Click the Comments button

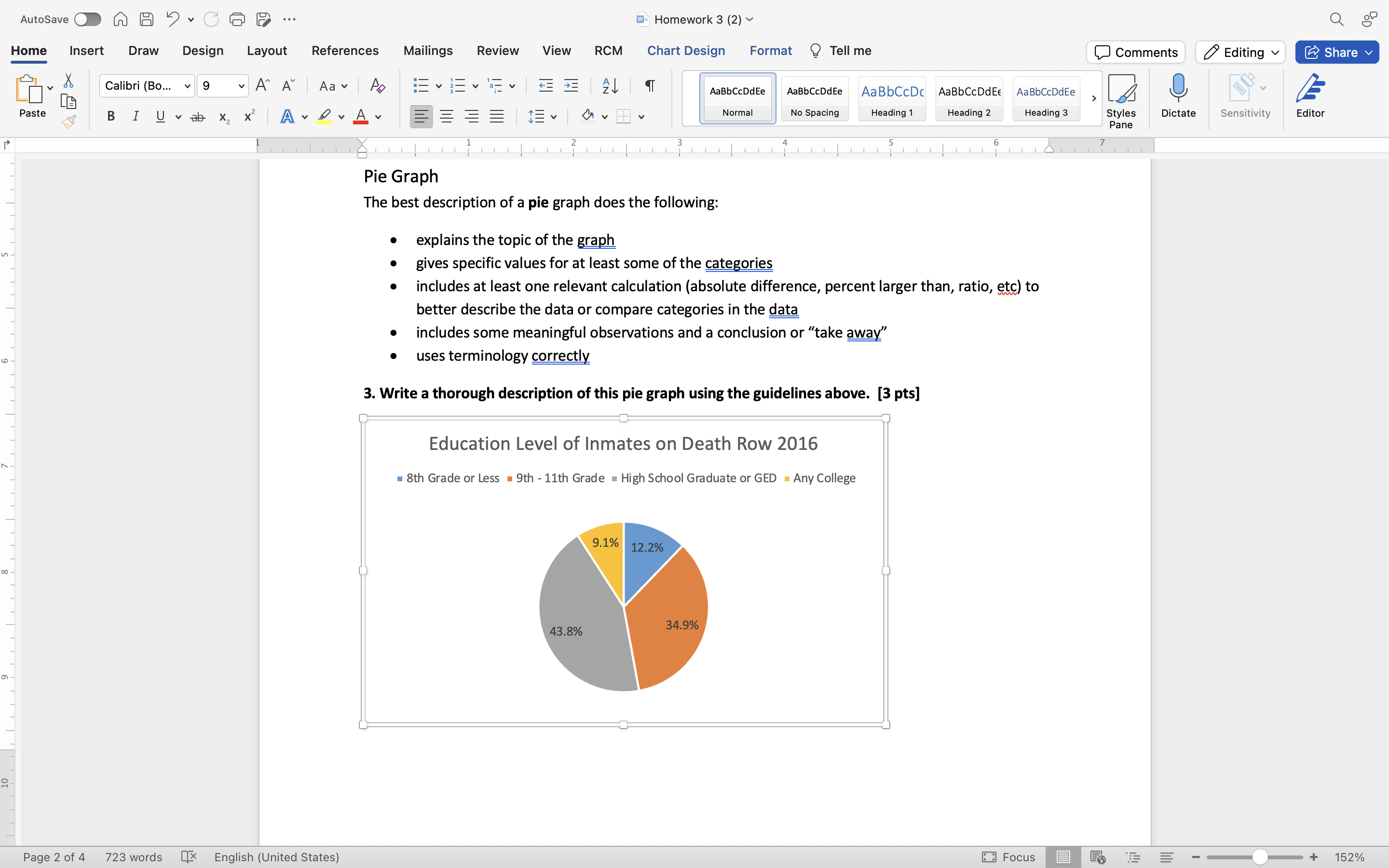tap(1135, 52)
